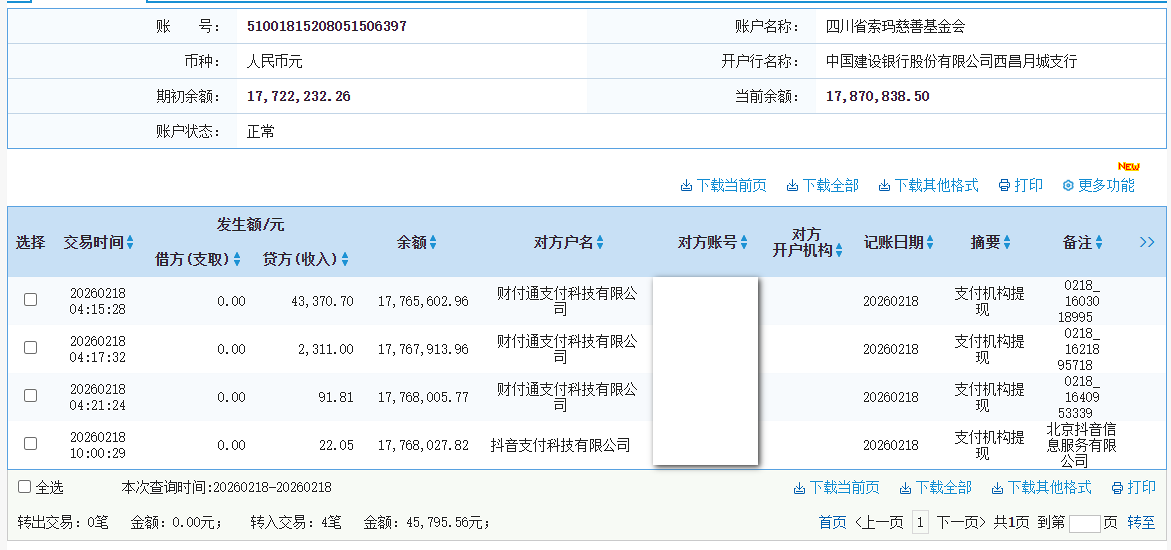Click top download other formats (下载其他格式) icon

pos(884,186)
